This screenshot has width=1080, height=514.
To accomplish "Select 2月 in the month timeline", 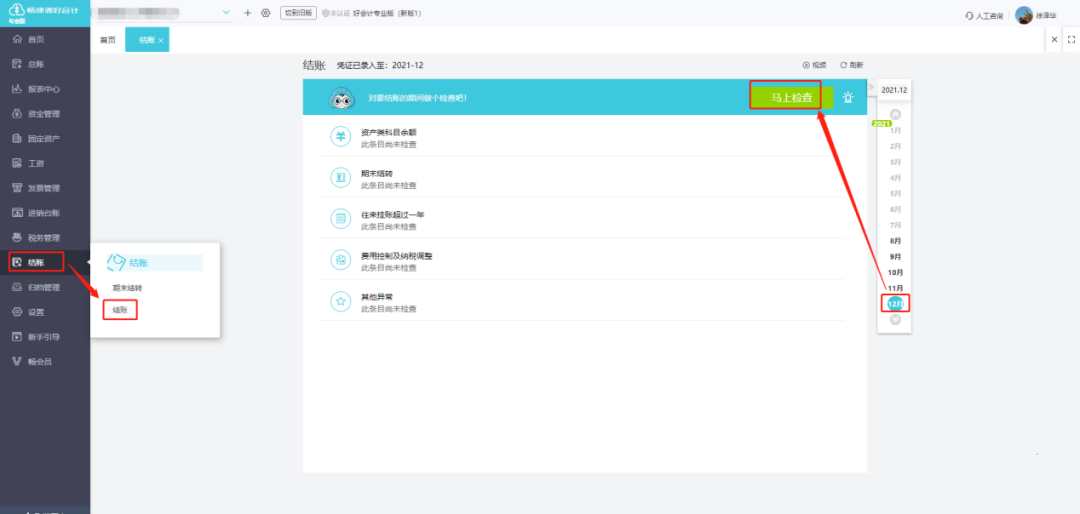I will click(895, 146).
